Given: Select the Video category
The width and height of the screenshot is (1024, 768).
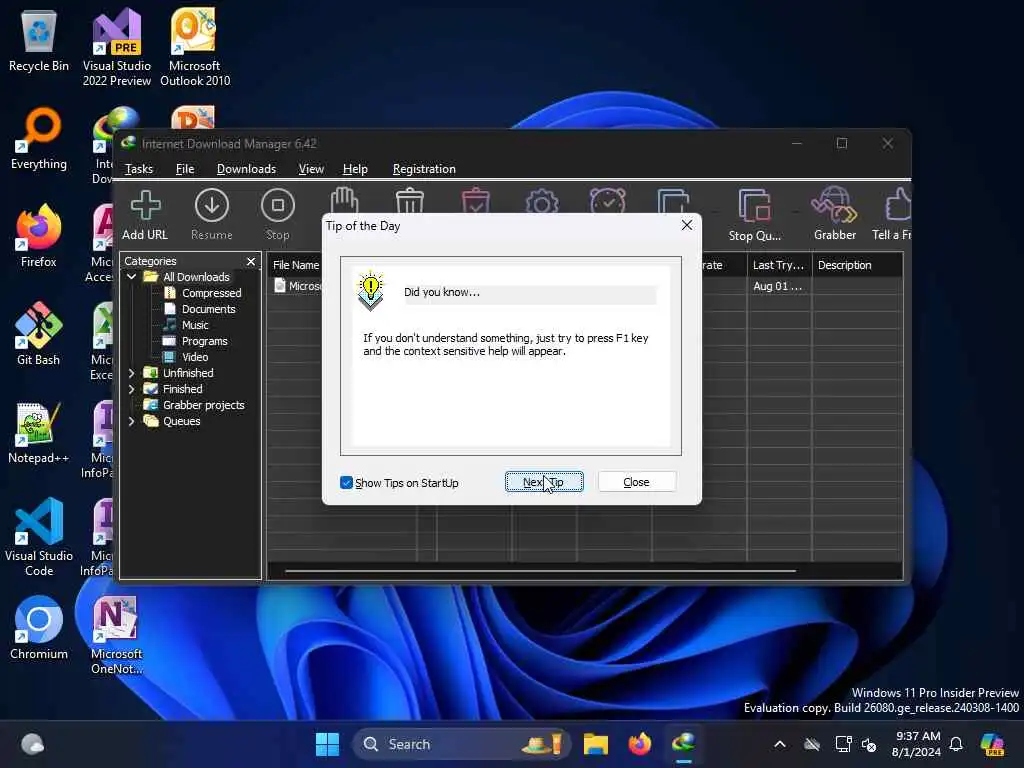Looking at the screenshot, I should (195, 357).
